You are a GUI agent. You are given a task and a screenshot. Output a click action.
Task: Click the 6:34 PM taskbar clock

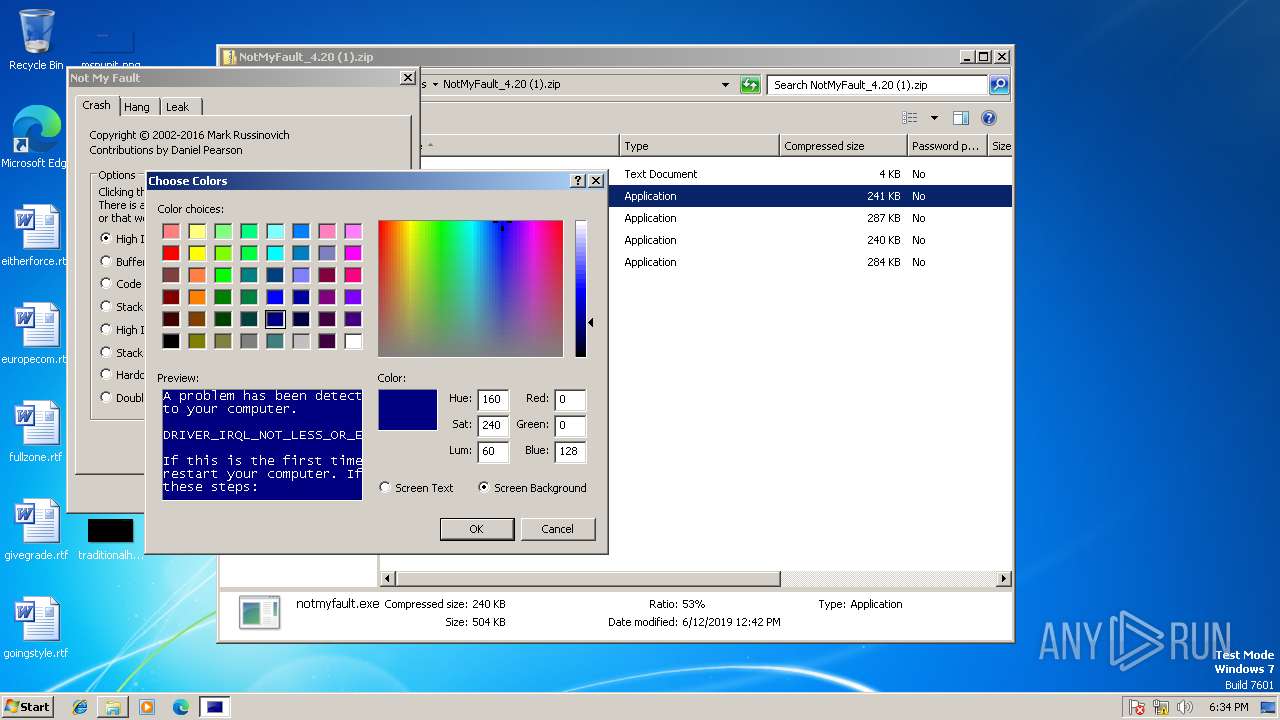pos(1228,707)
